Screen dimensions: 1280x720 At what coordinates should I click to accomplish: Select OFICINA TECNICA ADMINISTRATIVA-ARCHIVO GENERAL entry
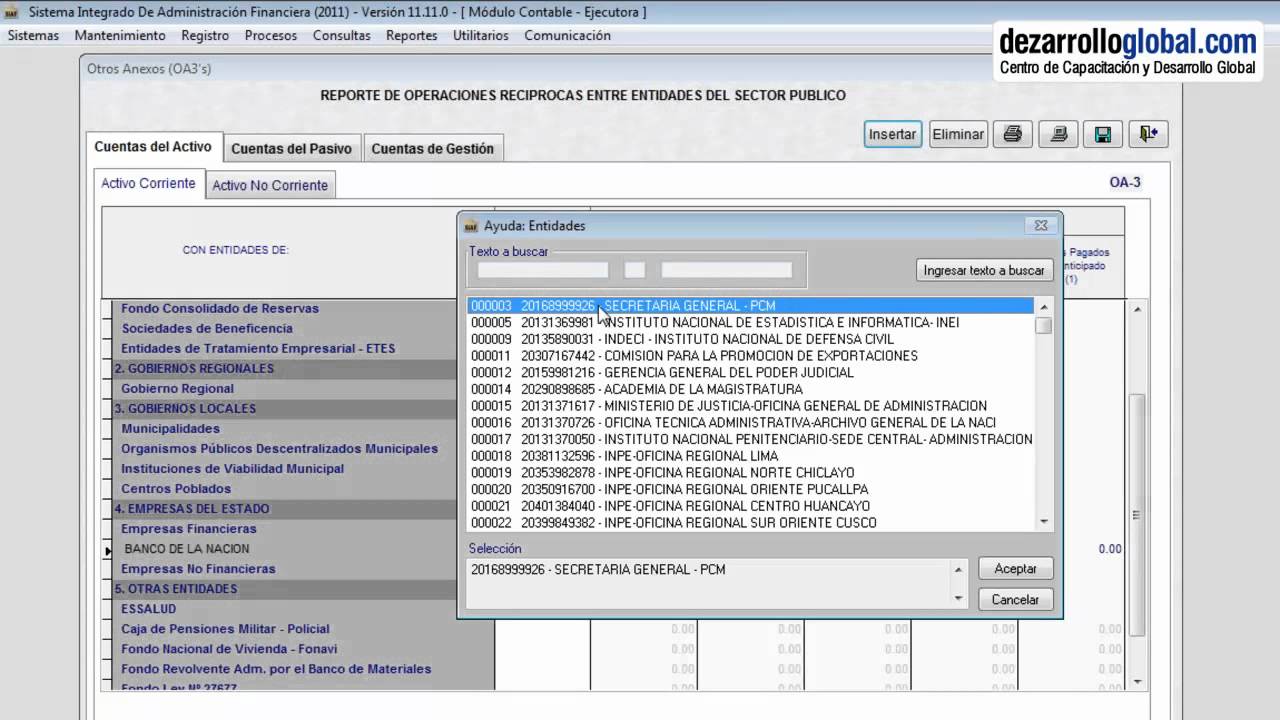click(x=750, y=422)
